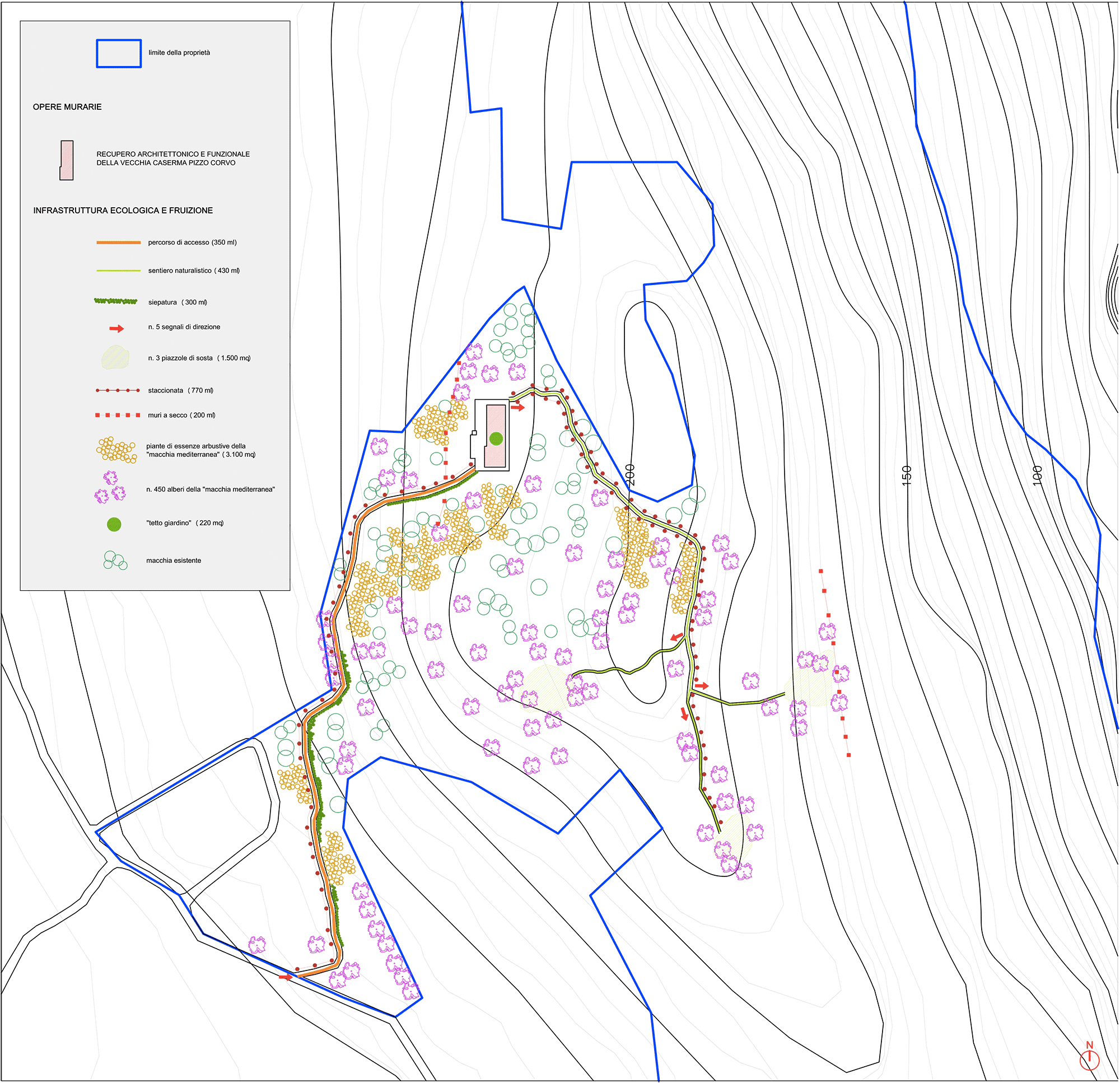Click 'siepatura (300 ml)' label
This screenshot has width=1120, height=1083.
click(178, 302)
